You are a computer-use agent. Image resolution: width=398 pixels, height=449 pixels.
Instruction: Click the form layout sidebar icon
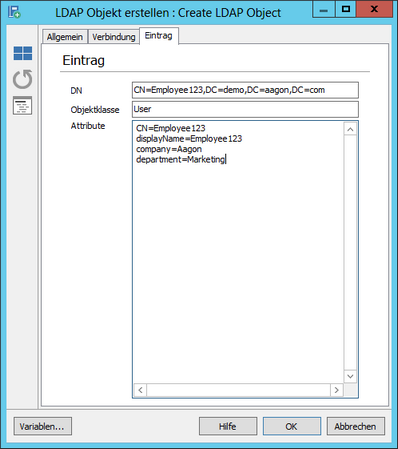(23, 106)
